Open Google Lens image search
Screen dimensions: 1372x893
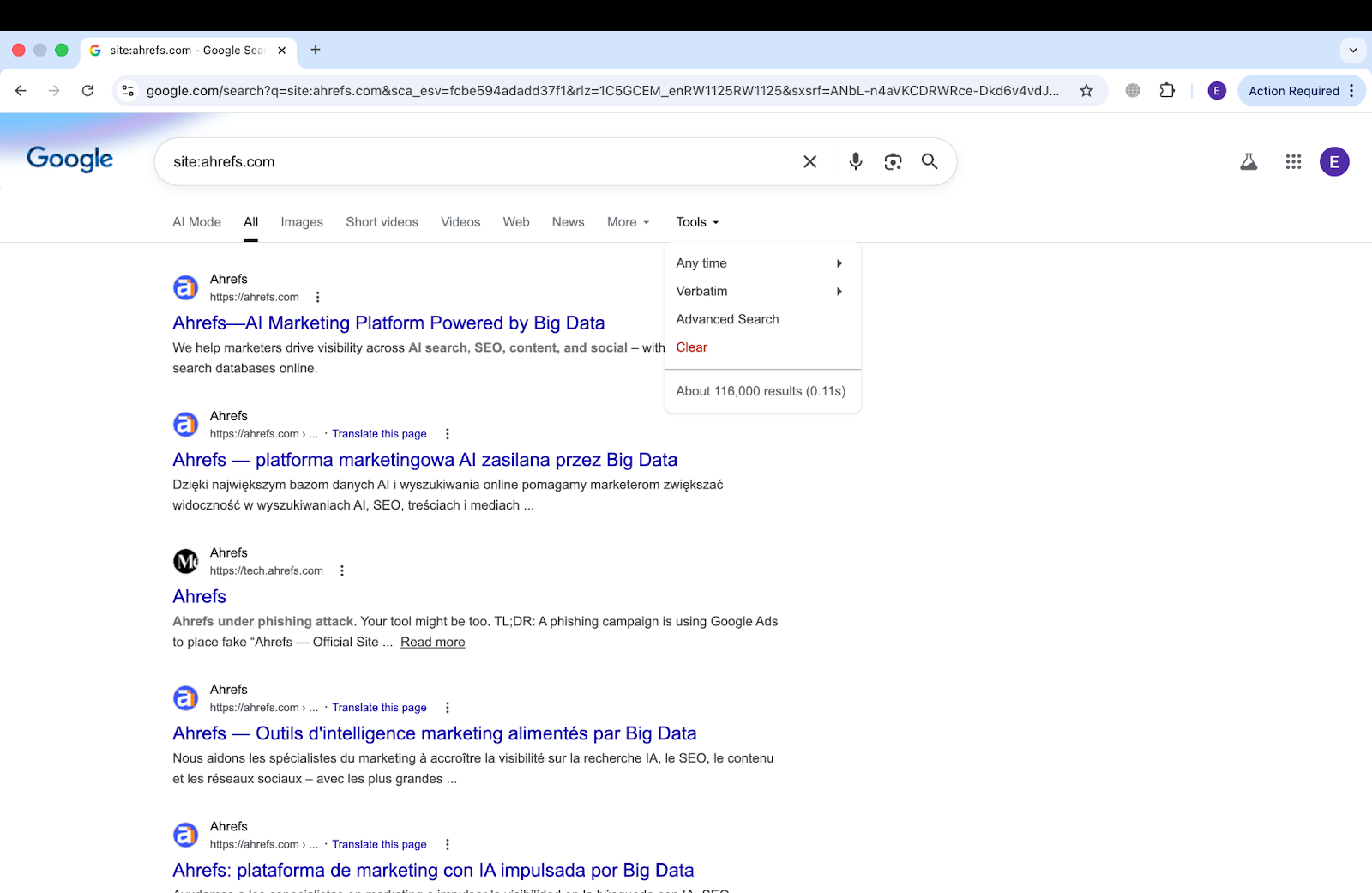pyautogui.click(x=892, y=161)
